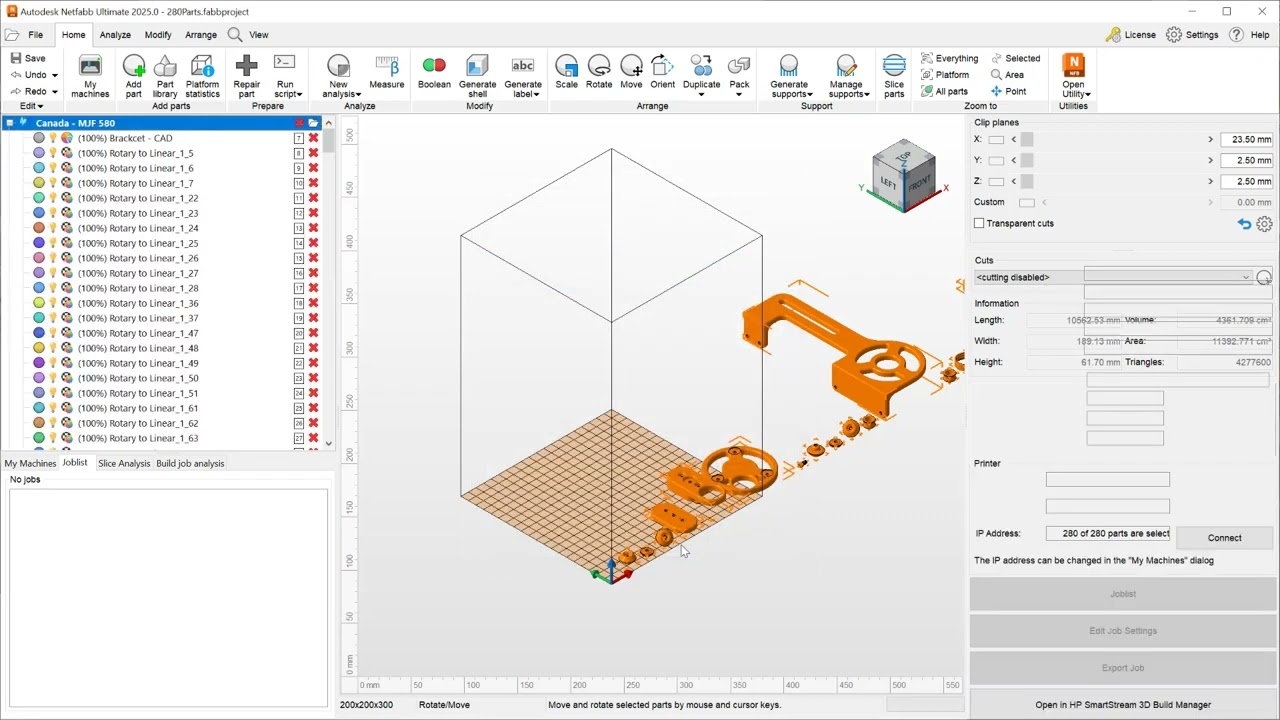Zoom to Everything
The width and height of the screenshot is (1280, 720).
tap(950, 58)
